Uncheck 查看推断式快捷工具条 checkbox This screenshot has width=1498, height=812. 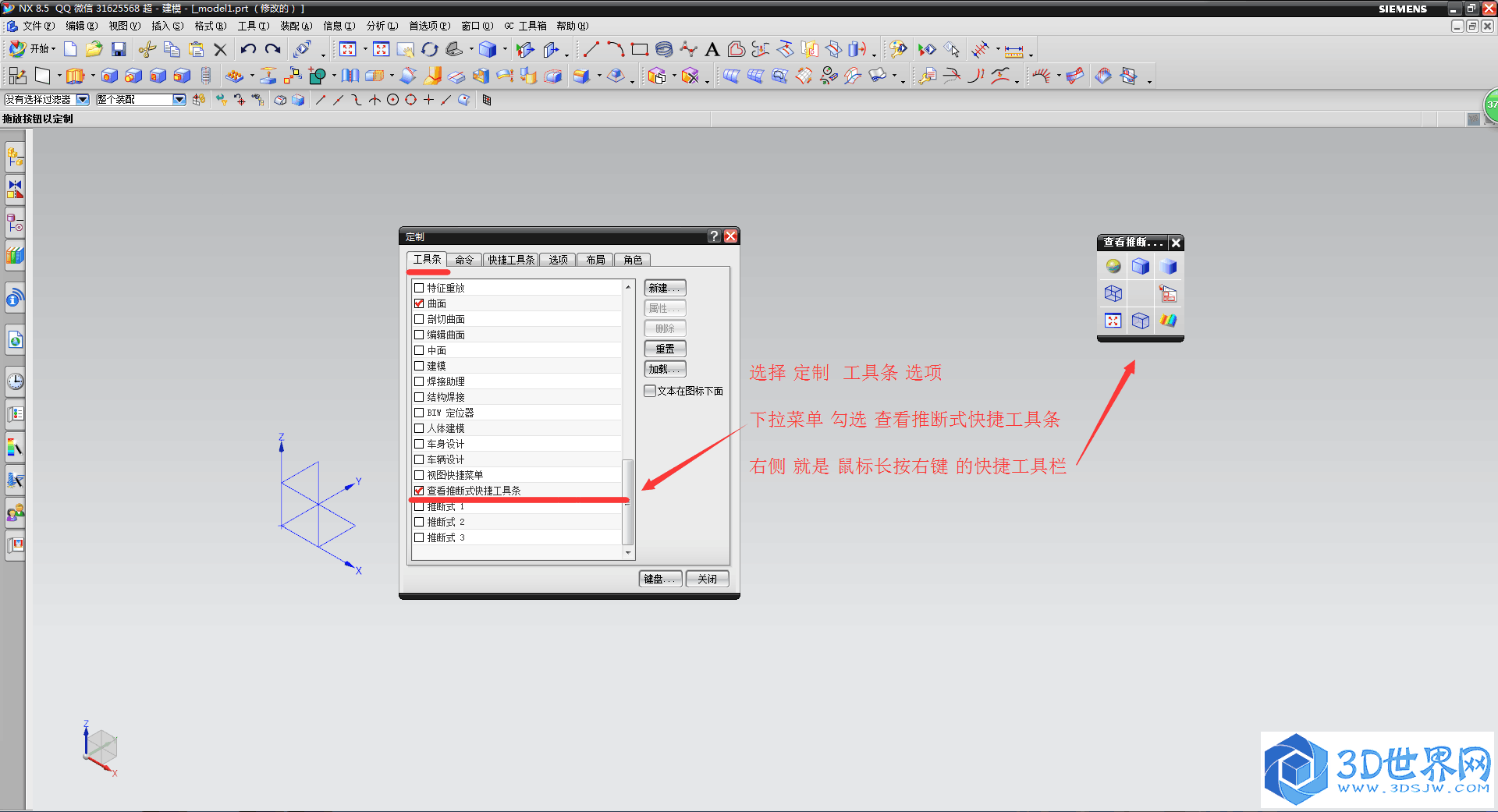point(419,491)
